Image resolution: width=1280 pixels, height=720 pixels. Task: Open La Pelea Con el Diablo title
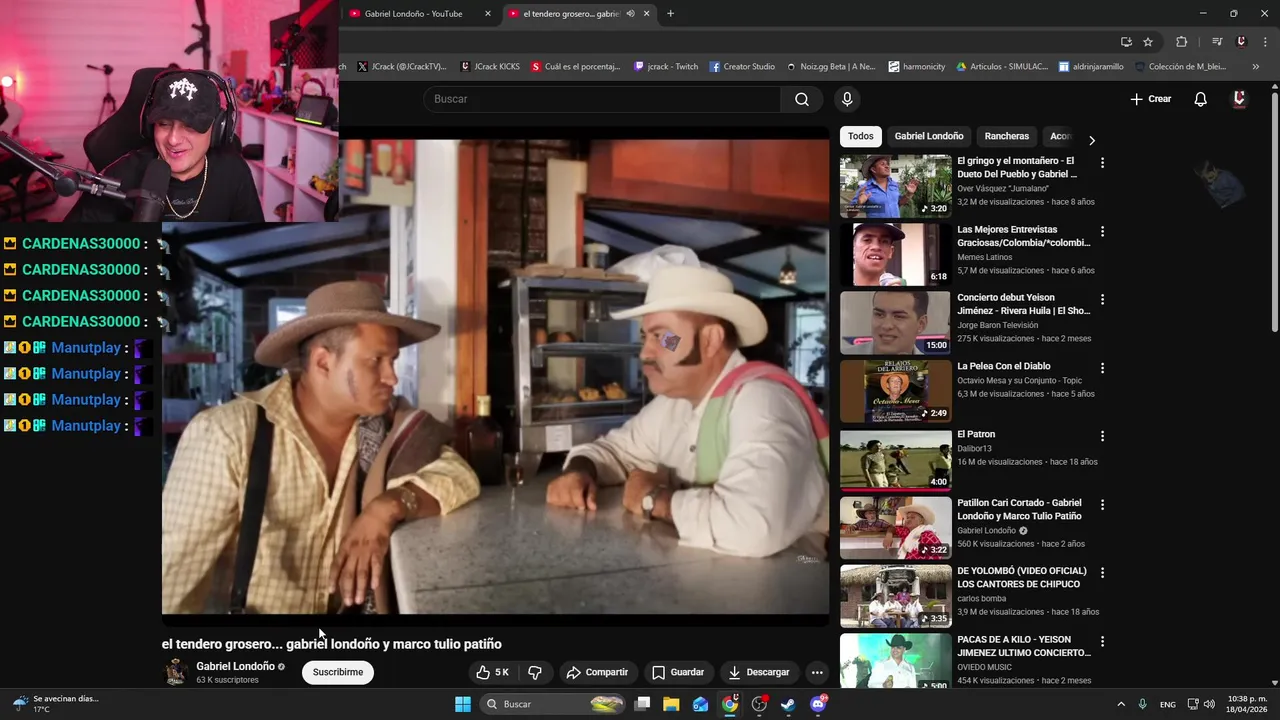(1003, 366)
